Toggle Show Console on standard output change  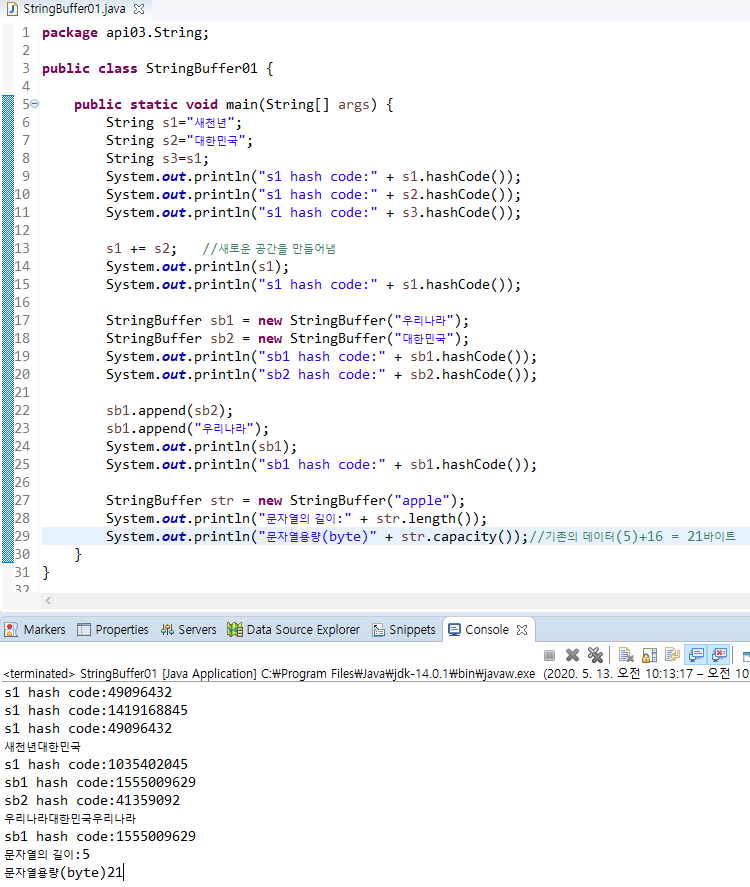[696, 655]
